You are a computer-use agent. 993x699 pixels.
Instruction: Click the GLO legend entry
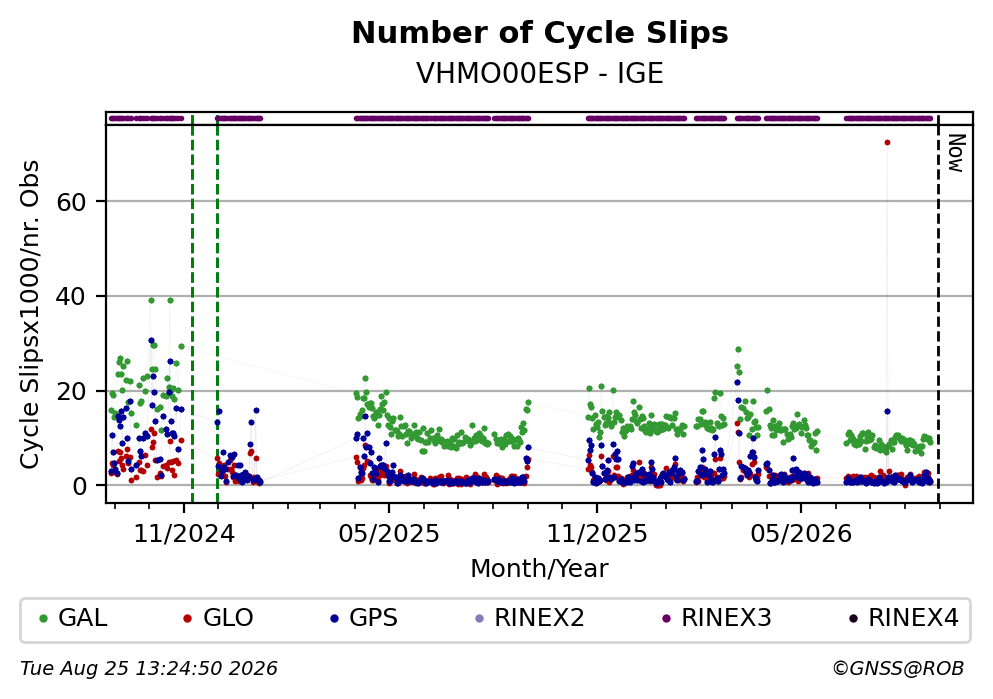point(218,618)
